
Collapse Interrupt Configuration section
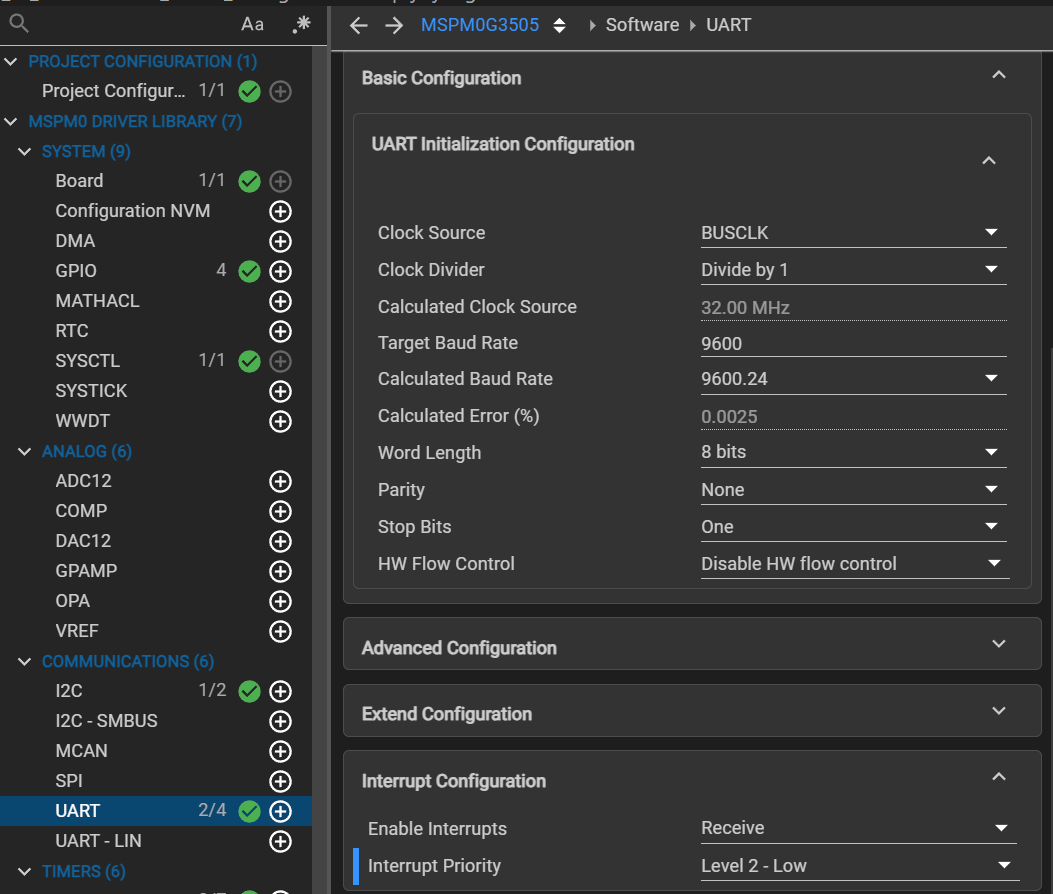(x=999, y=777)
